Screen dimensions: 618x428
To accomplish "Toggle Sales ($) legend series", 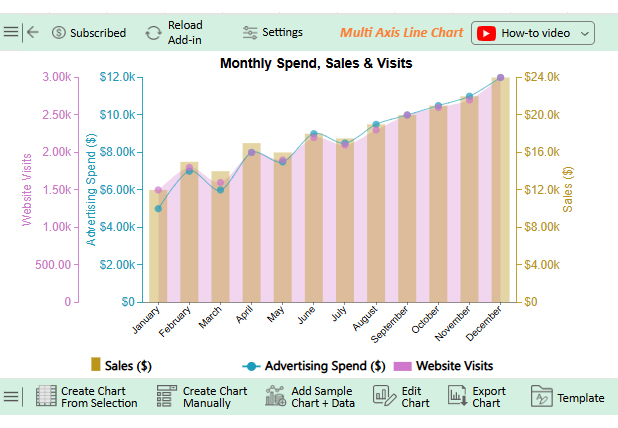I will 121,365.
